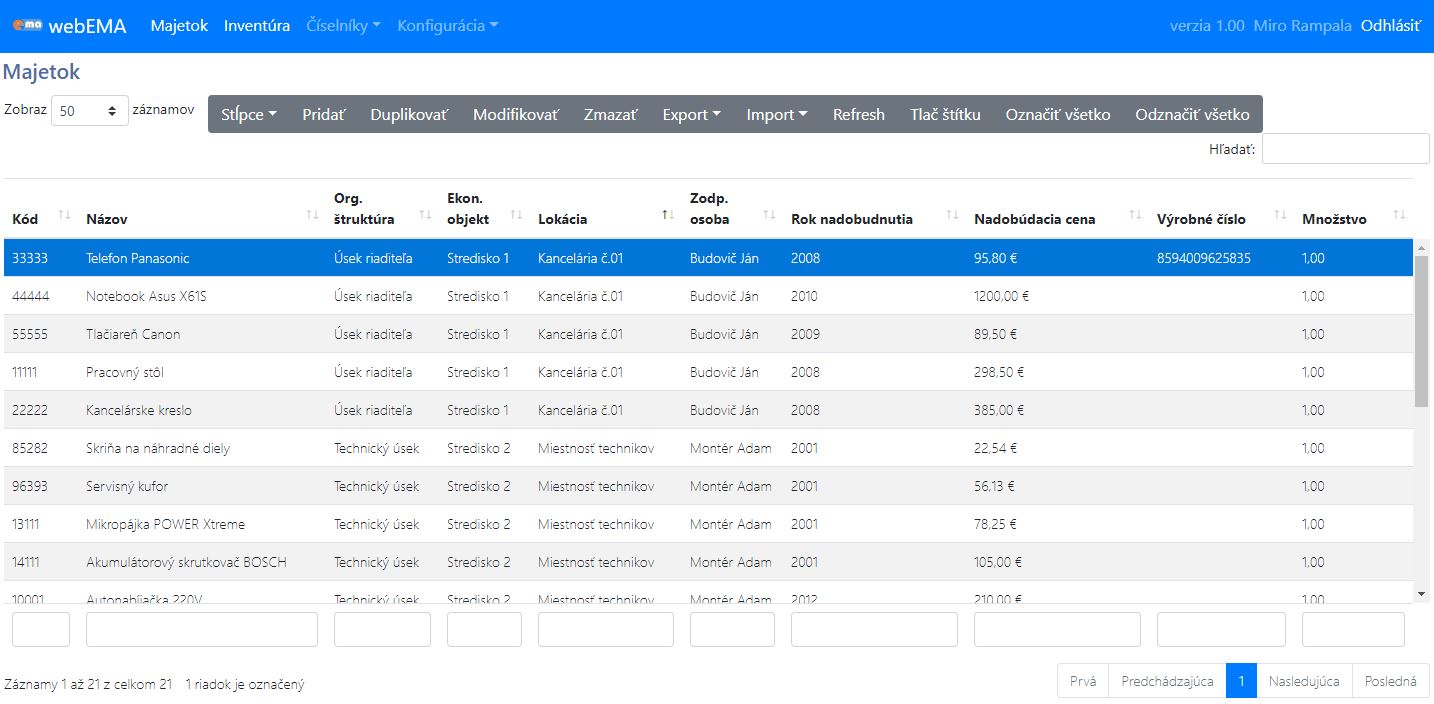Sort by the Kód column arrows
Screen dimensions: 1434x704
pyautogui.click(x=65, y=215)
